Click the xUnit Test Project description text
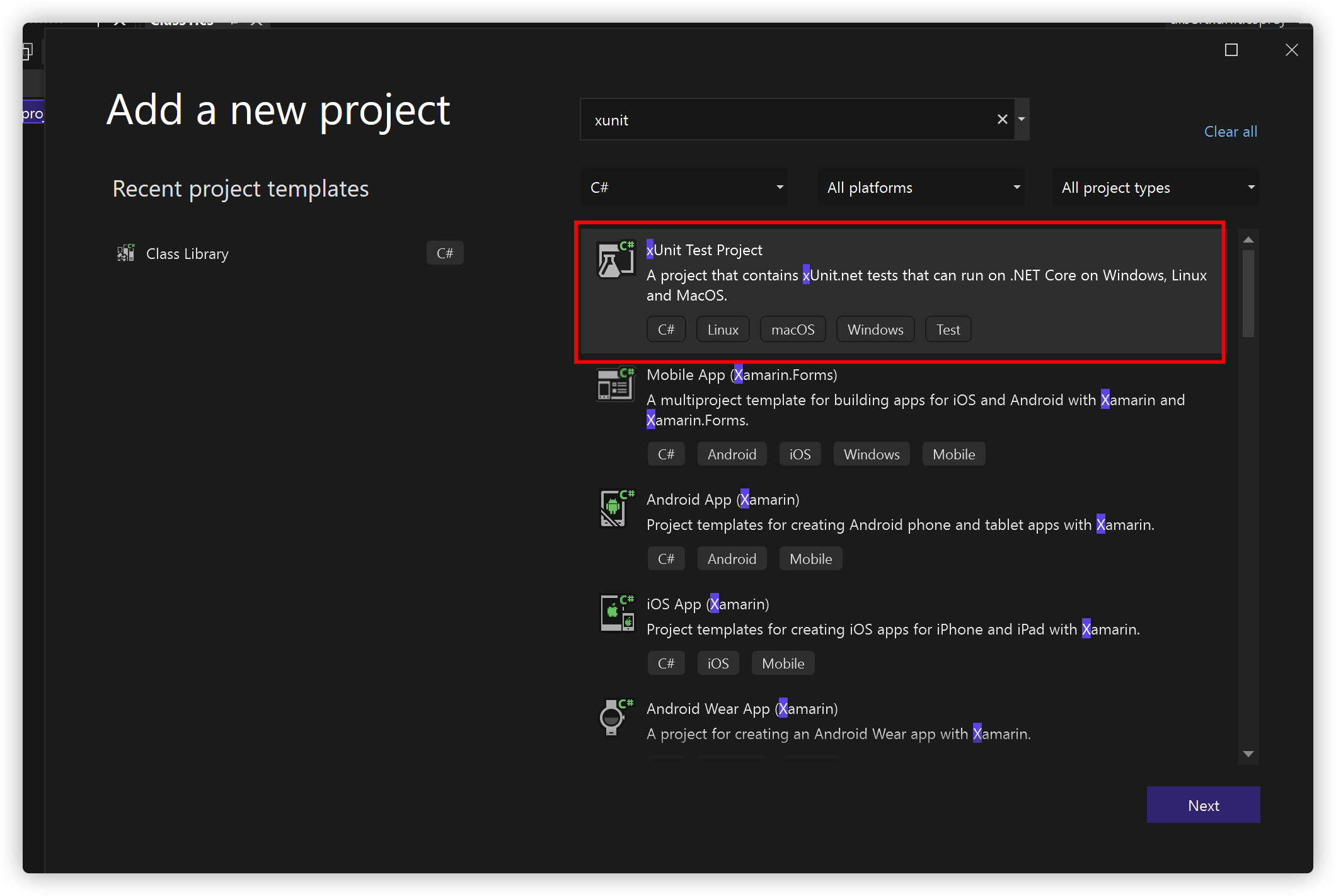 coord(926,285)
